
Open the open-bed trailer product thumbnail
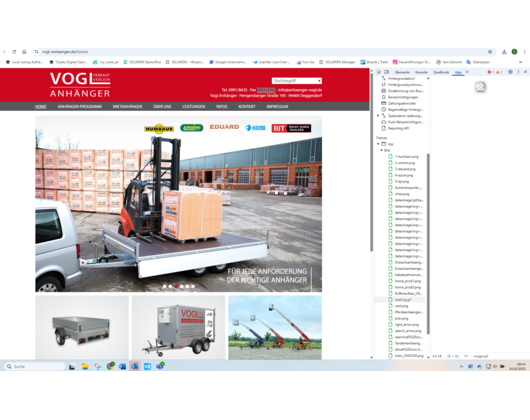82,327
